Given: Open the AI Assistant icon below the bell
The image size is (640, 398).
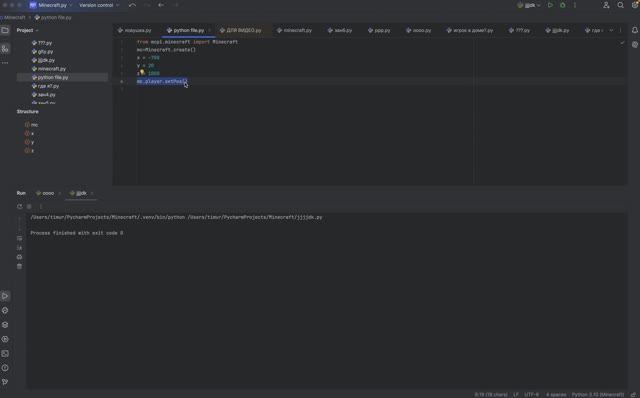Looking at the screenshot, I should (635, 44).
